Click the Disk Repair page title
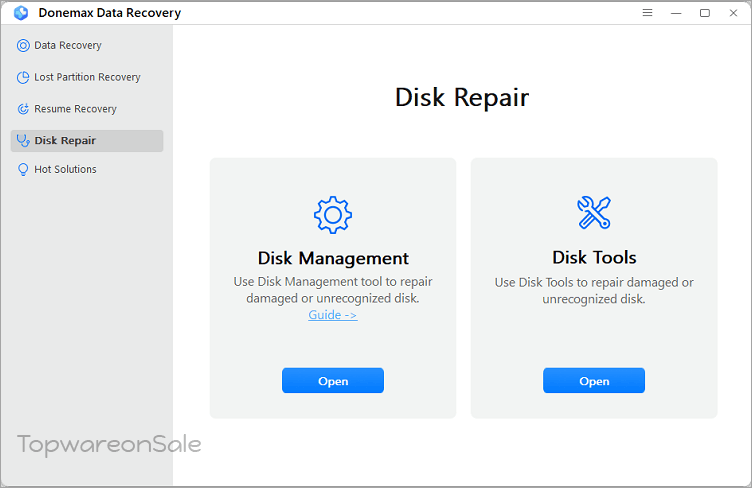Viewport: 752px width, 488px height. 462,97
